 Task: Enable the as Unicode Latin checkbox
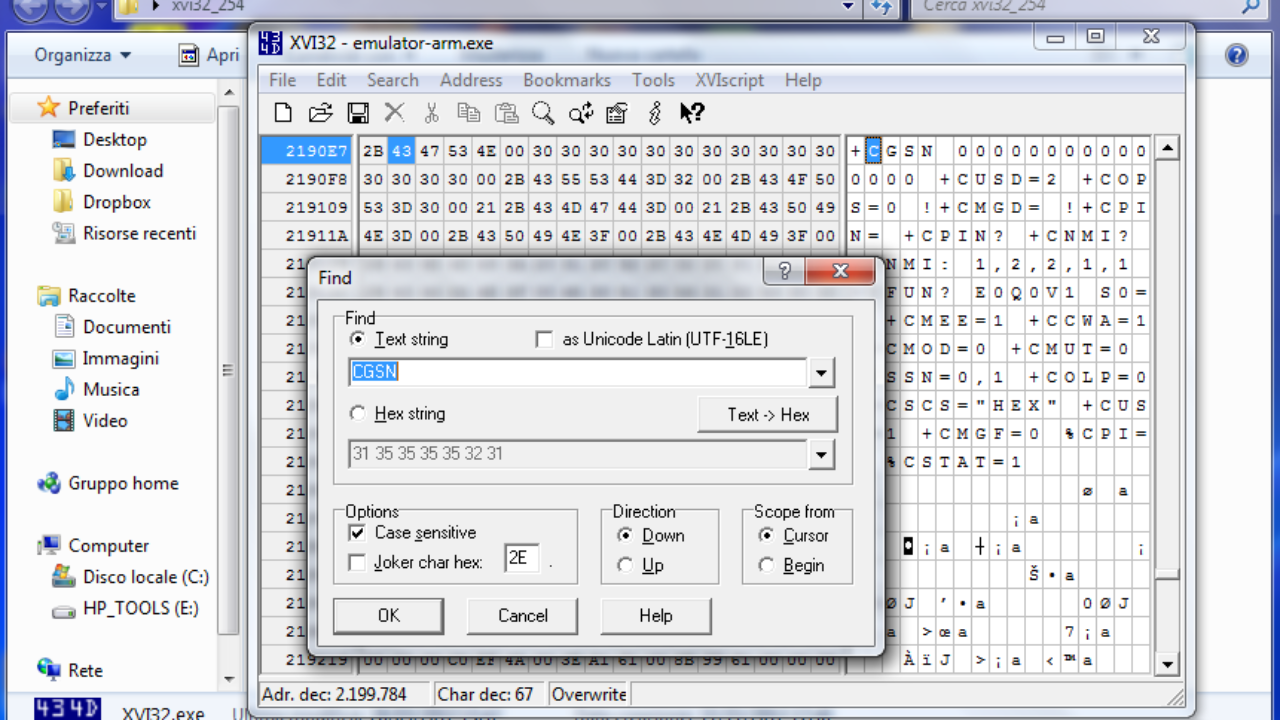(544, 340)
